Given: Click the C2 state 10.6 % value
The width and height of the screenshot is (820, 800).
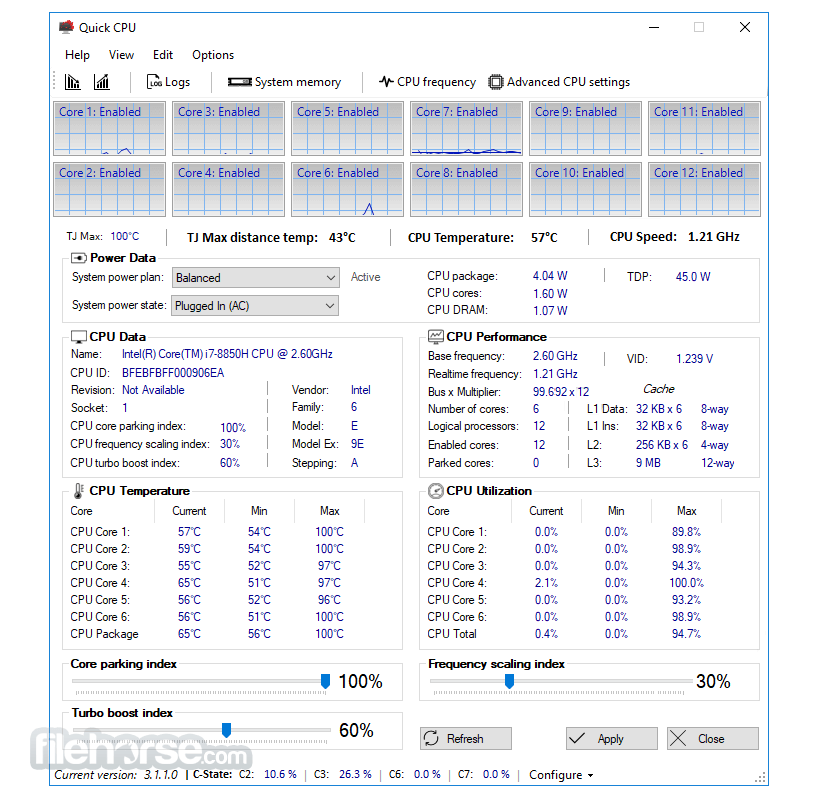Looking at the screenshot, I should (280, 774).
